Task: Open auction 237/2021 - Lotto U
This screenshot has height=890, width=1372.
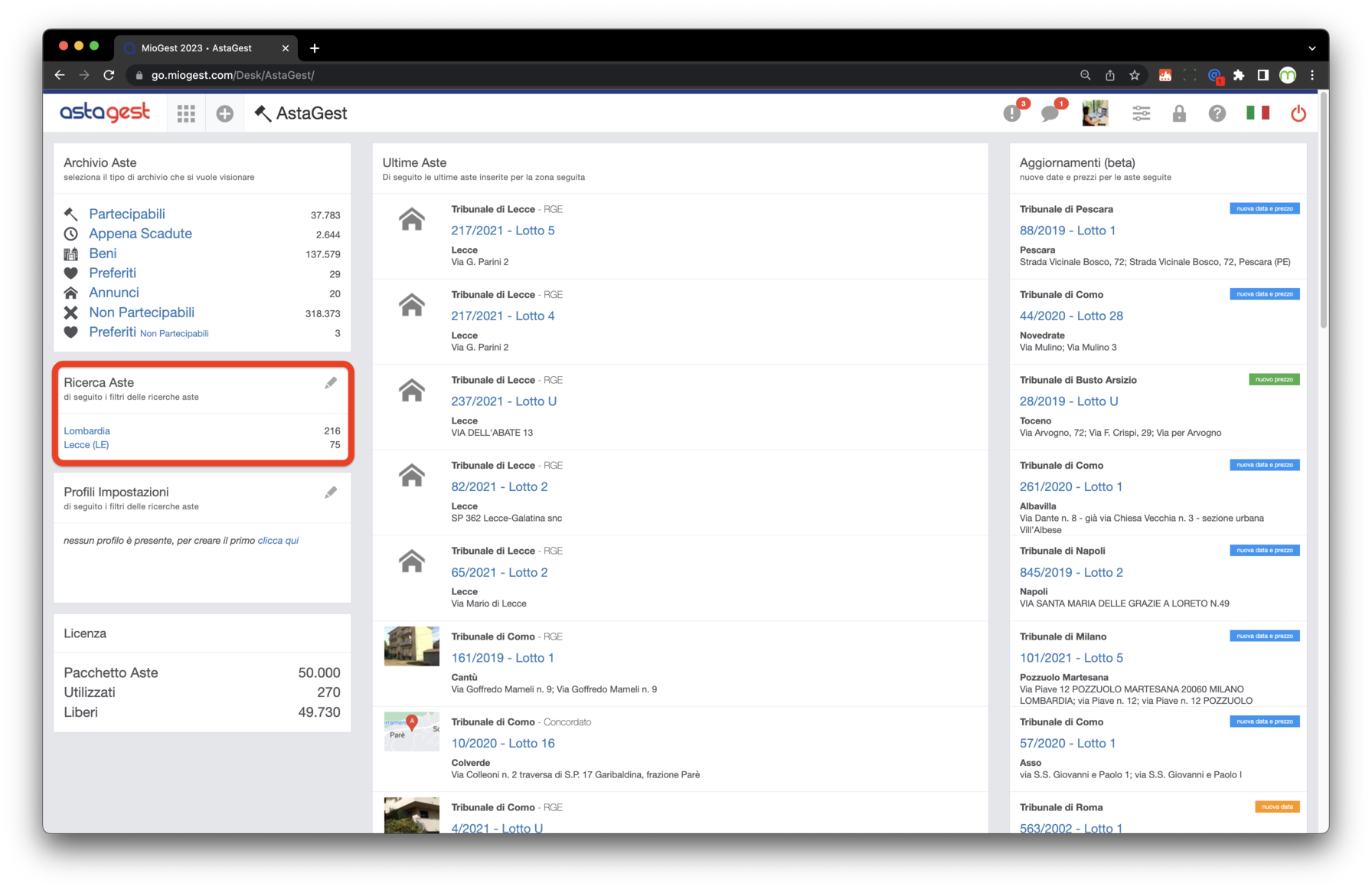Action: pyautogui.click(x=504, y=401)
